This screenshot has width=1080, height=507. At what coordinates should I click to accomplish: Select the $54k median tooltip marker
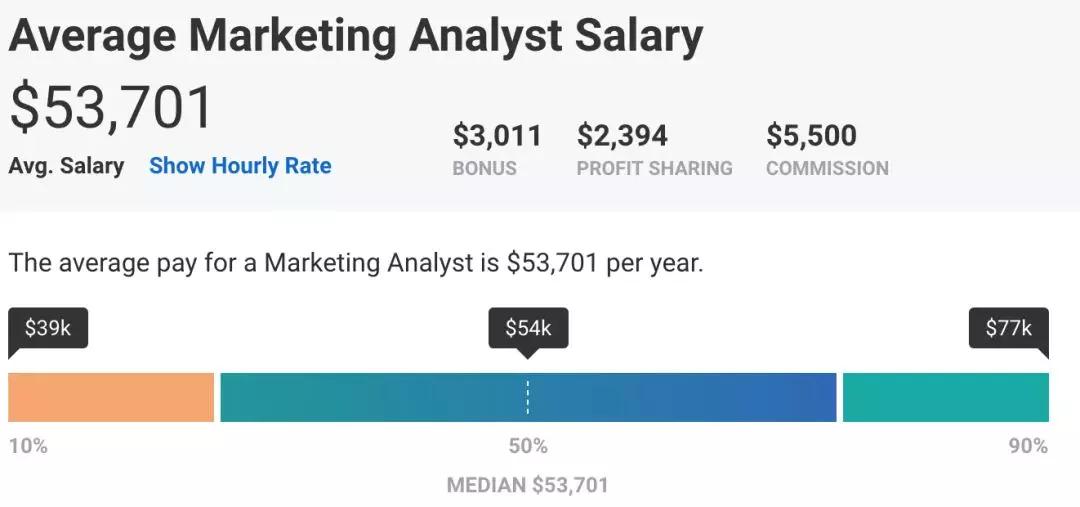click(528, 329)
